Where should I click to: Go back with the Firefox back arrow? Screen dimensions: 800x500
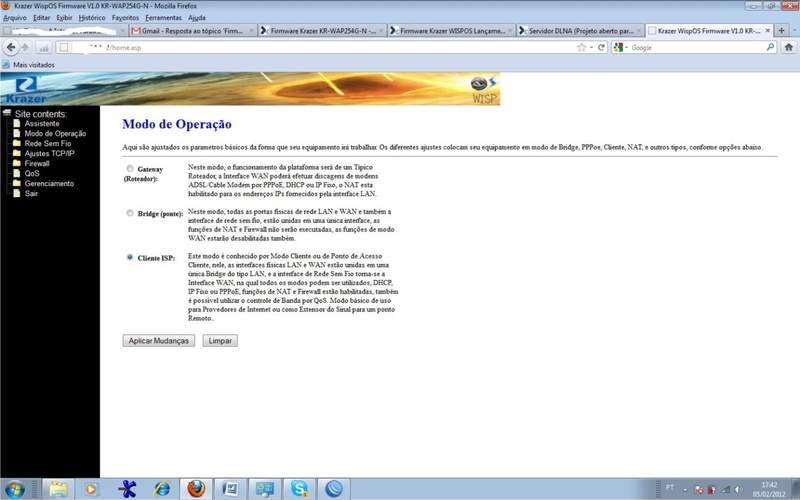[x=11, y=47]
